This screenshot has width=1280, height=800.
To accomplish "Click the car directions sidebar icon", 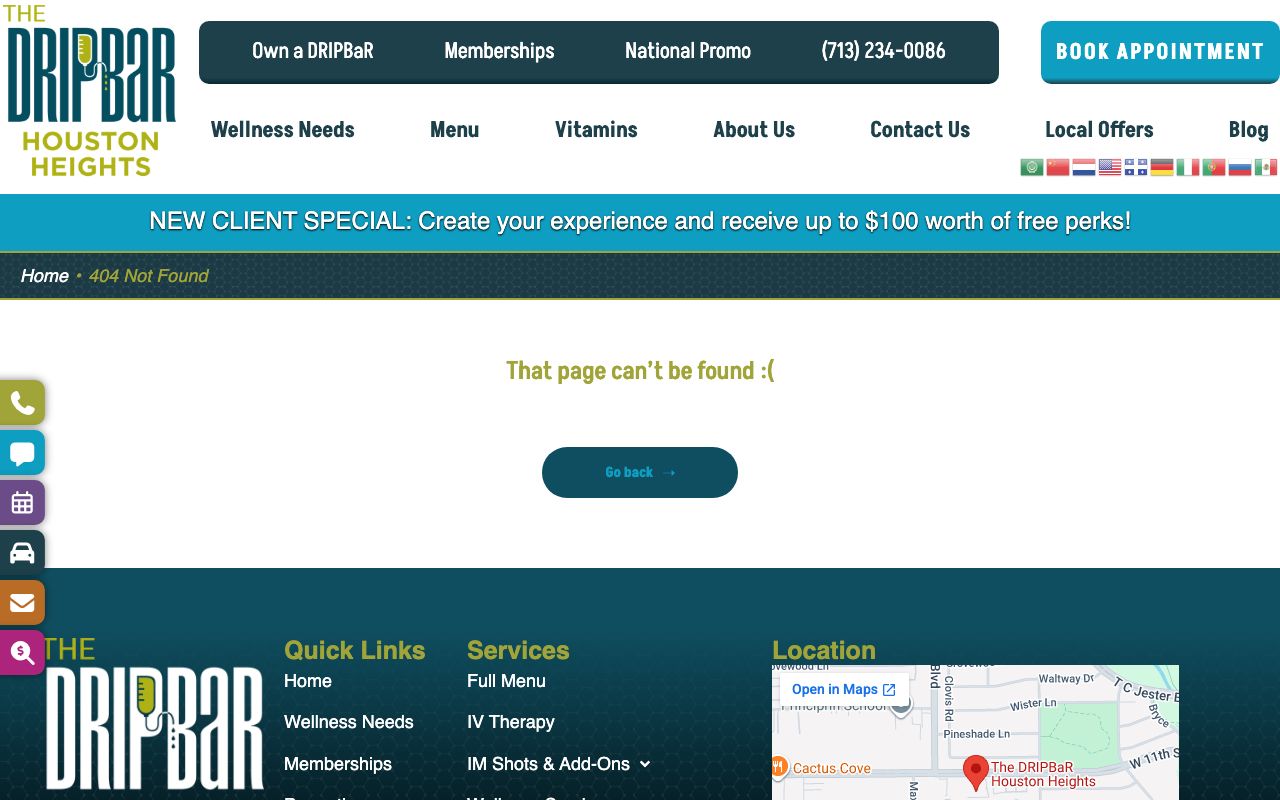I will pyautogui.click(x=22, y=553).
